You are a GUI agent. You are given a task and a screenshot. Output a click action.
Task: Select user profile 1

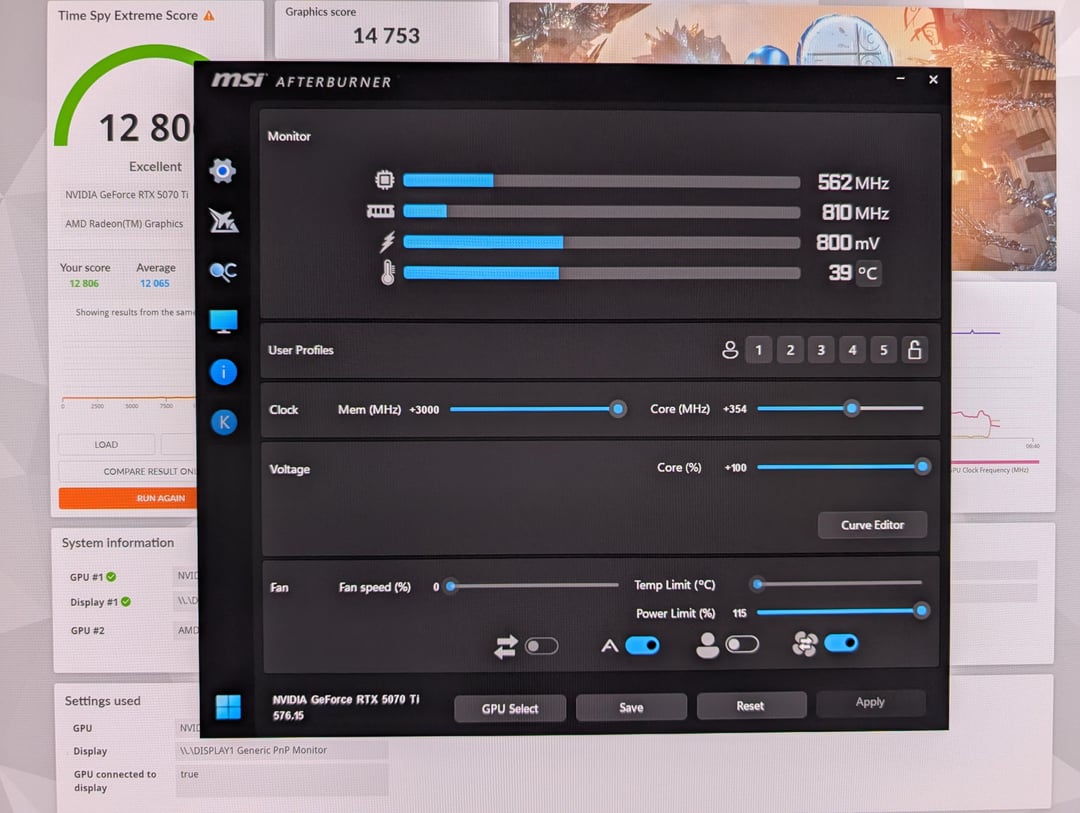(x=758, y=350)
